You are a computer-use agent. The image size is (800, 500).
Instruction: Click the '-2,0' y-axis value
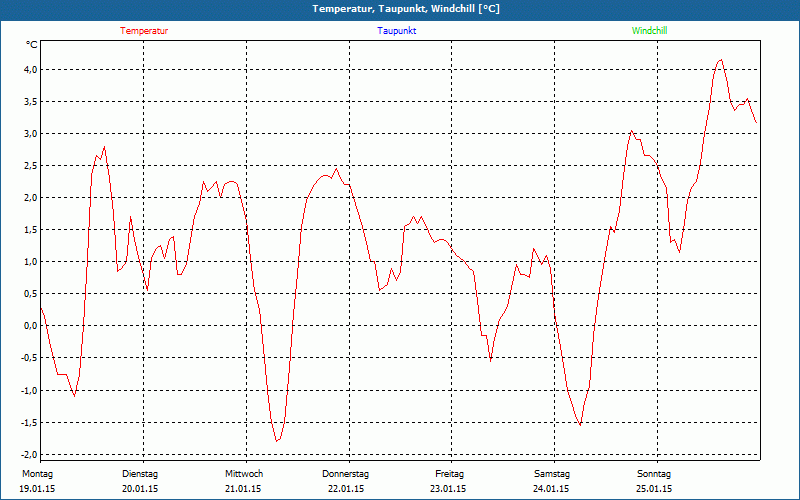point(29,455)
